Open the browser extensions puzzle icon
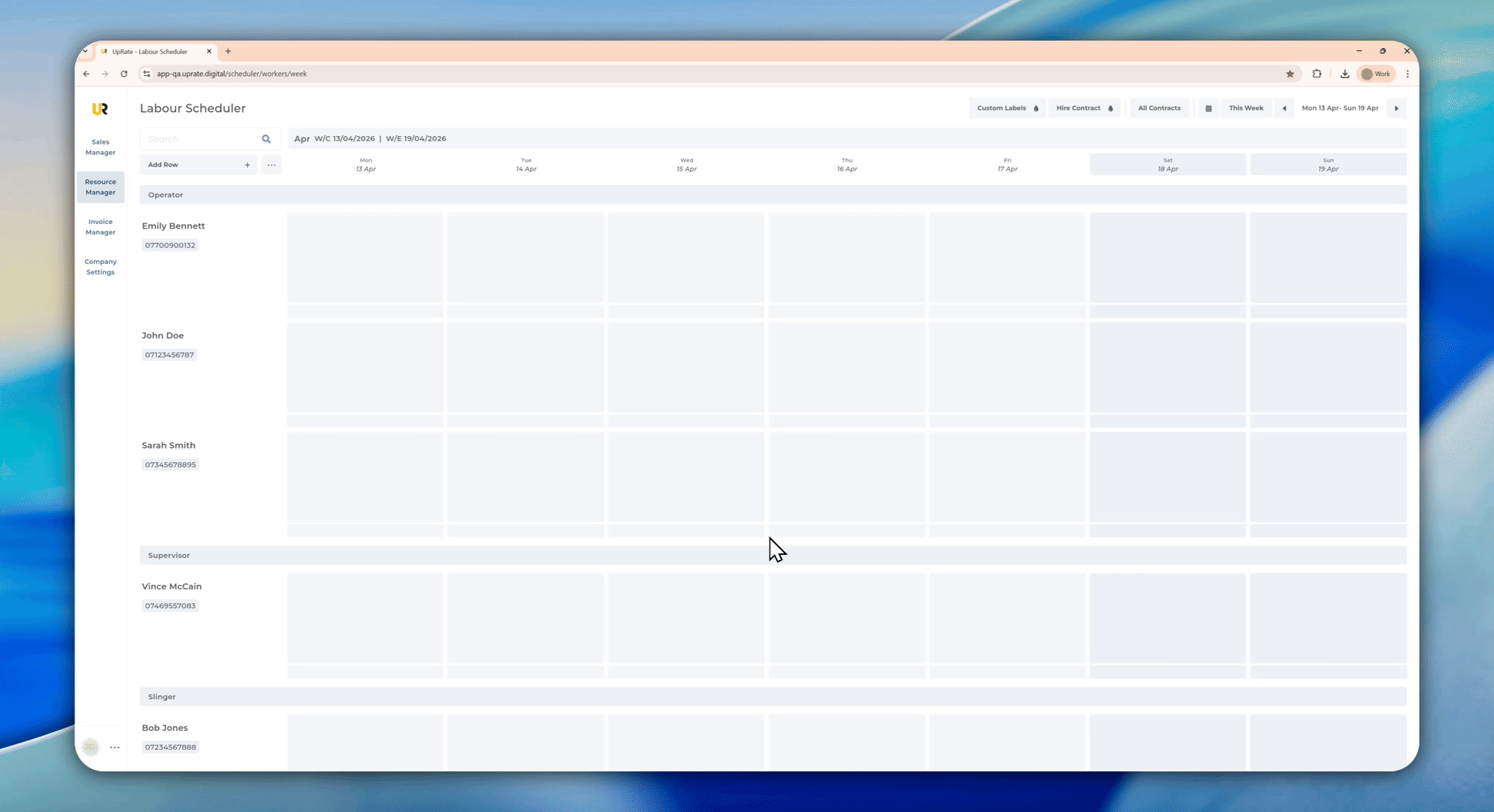 (x=1316, y=74)
